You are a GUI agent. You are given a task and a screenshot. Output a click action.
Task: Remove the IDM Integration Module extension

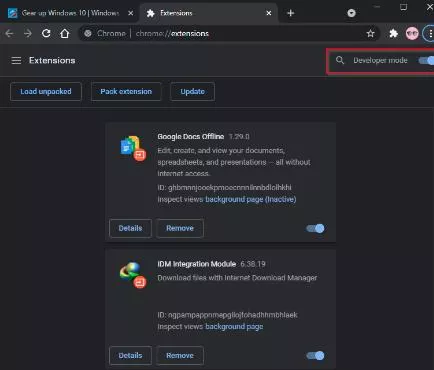click(180, 356)
